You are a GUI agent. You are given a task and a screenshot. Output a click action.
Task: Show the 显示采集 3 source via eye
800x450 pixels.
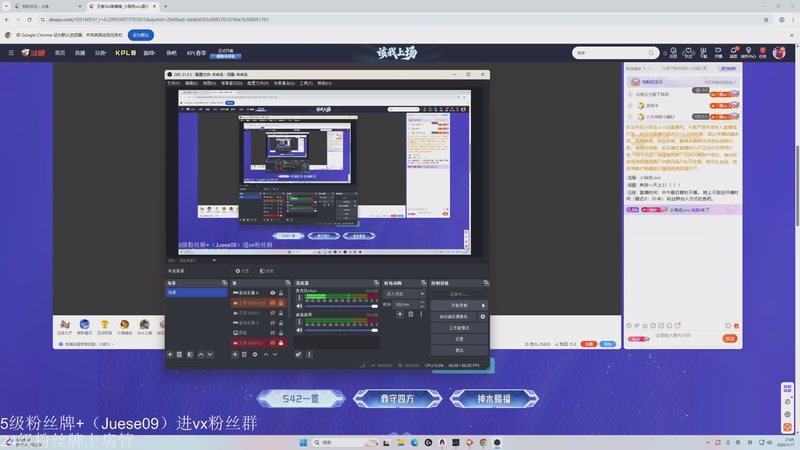272,323
